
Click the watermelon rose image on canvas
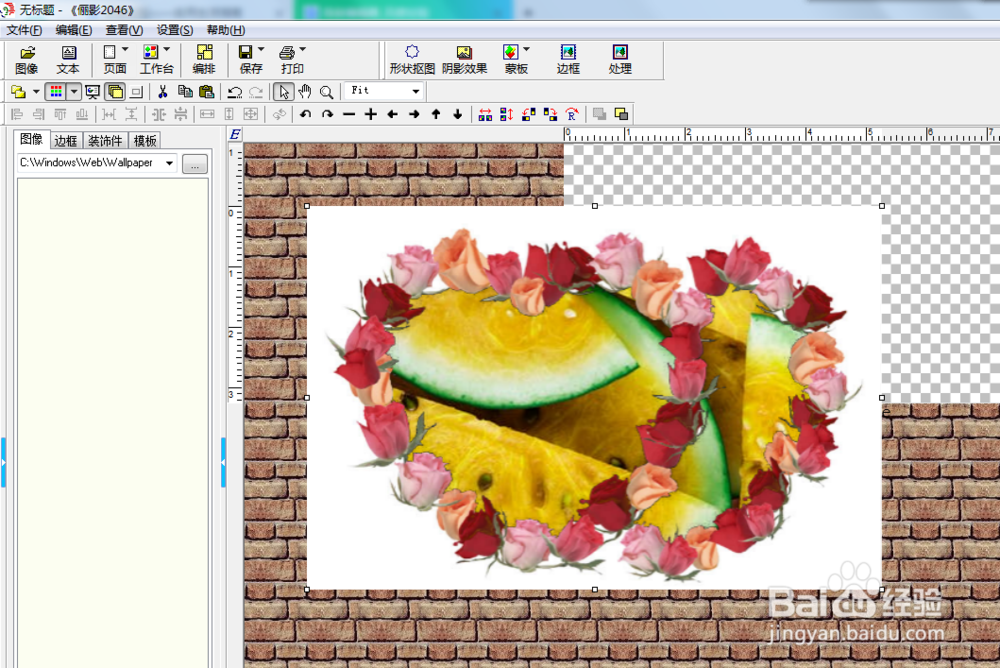pyautogui.click(x=594, y=397)
